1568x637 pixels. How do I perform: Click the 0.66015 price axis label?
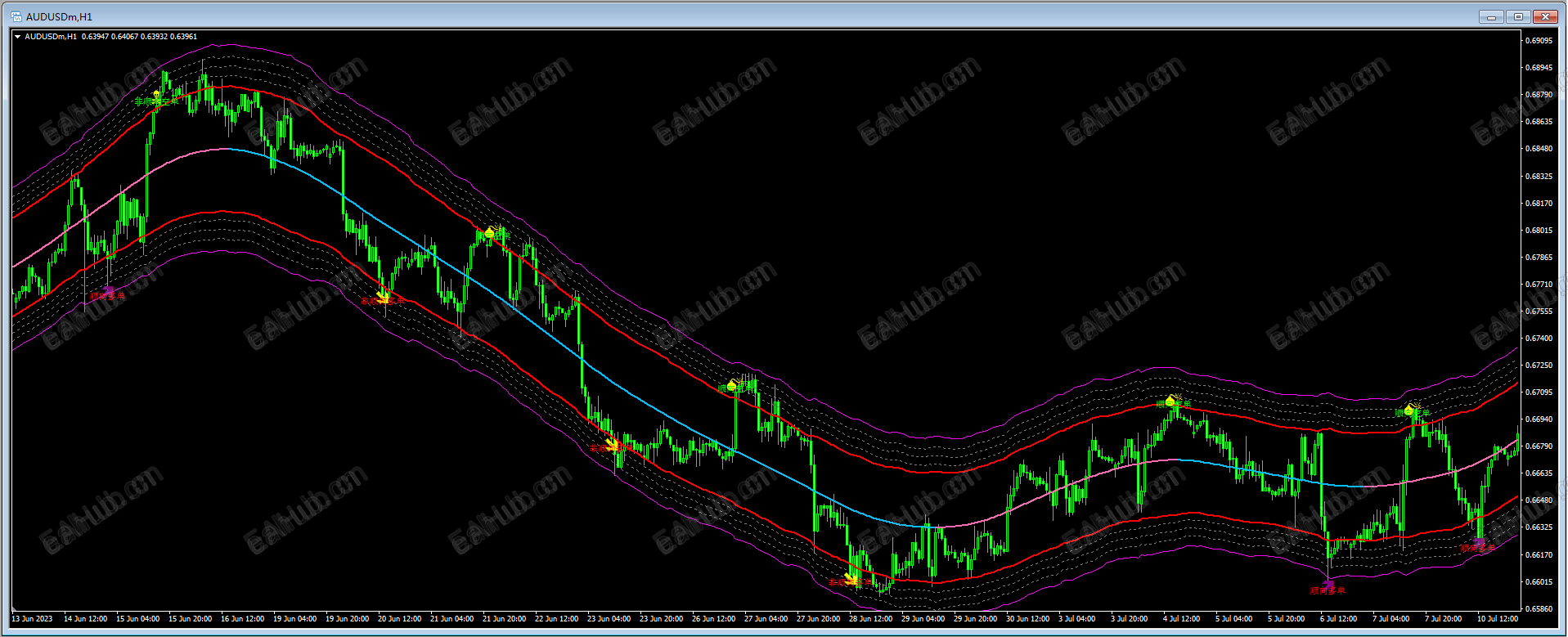click(1539, 582)
